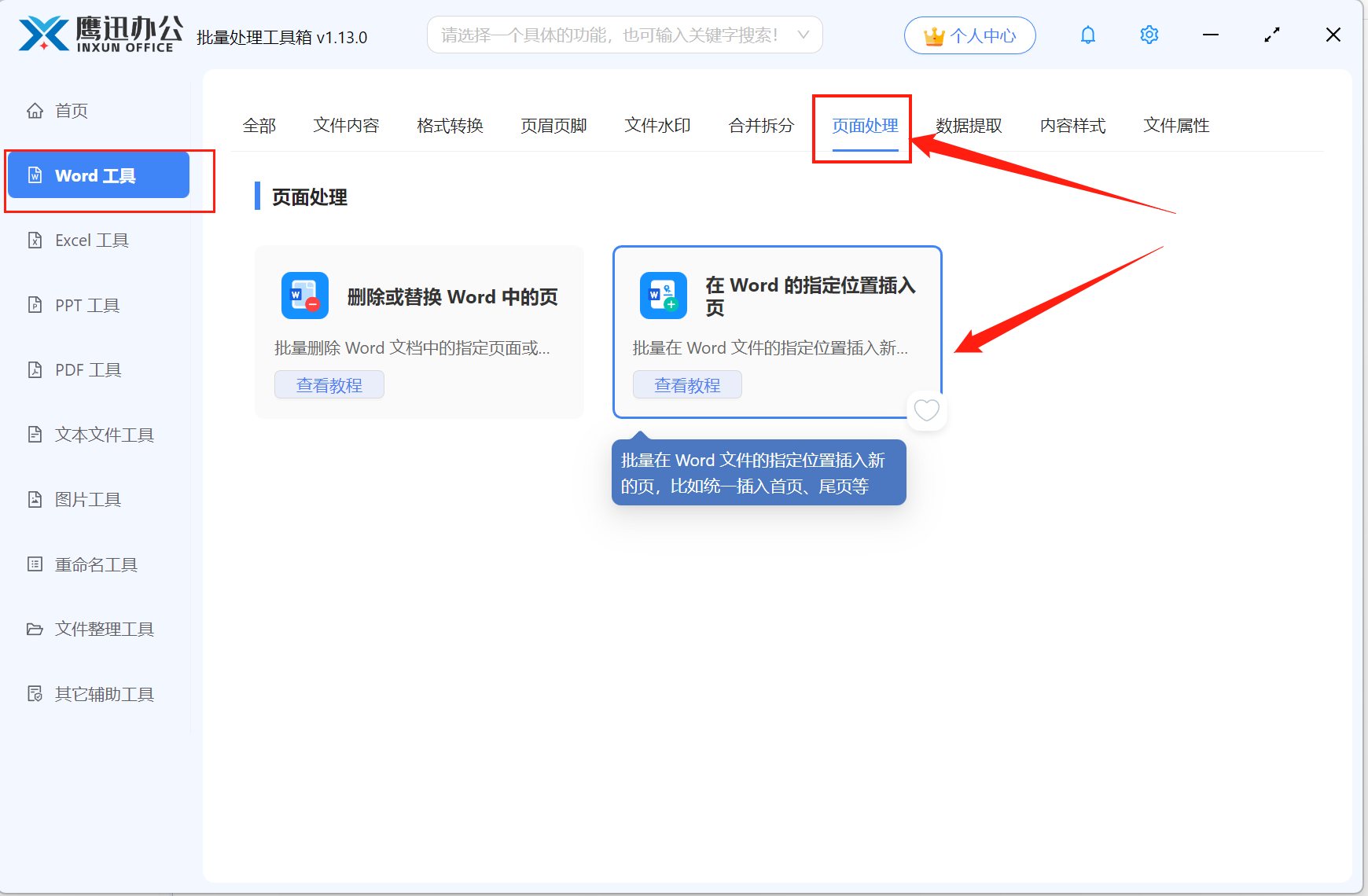
Task: Switch to the 格式转换 tab
Action: 449,125
